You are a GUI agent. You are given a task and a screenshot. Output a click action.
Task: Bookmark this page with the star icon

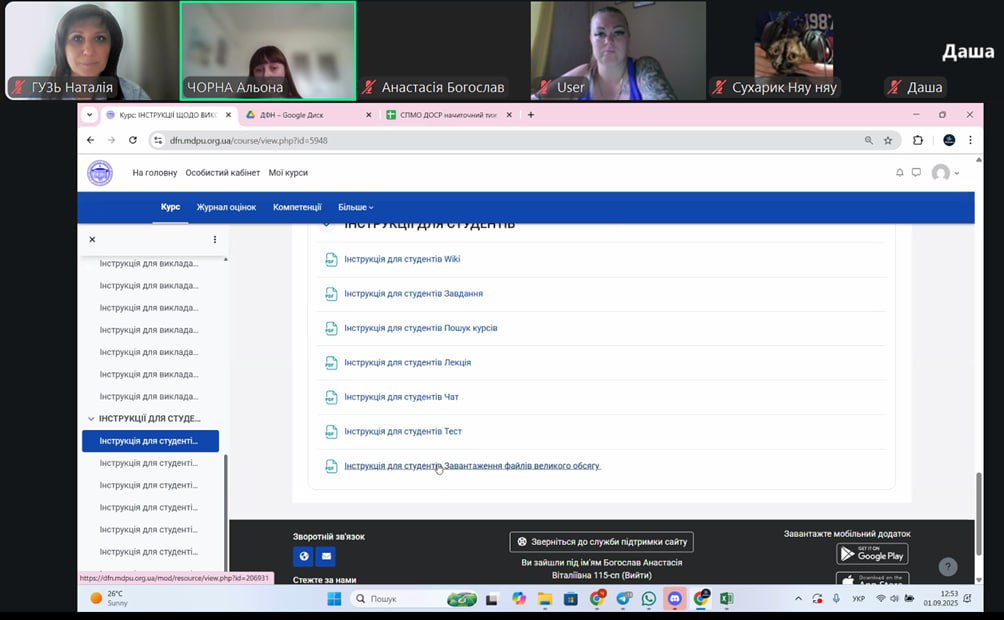887,140
